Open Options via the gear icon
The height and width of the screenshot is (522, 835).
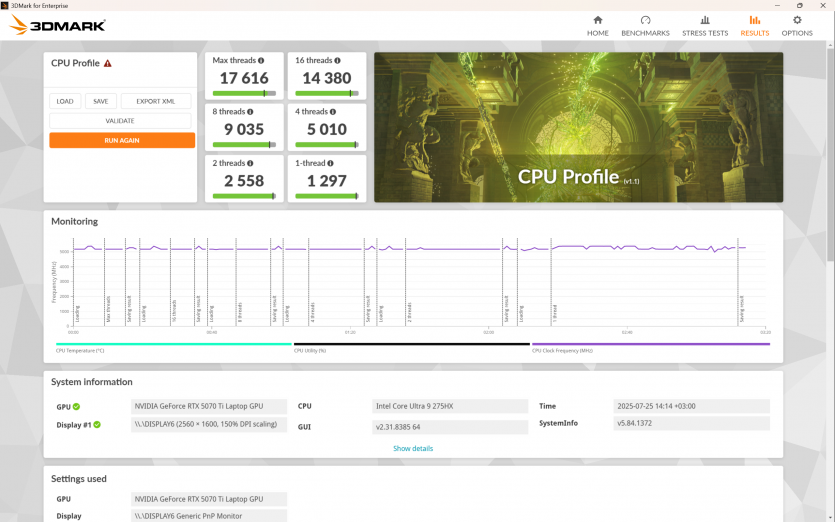point(797,20)
